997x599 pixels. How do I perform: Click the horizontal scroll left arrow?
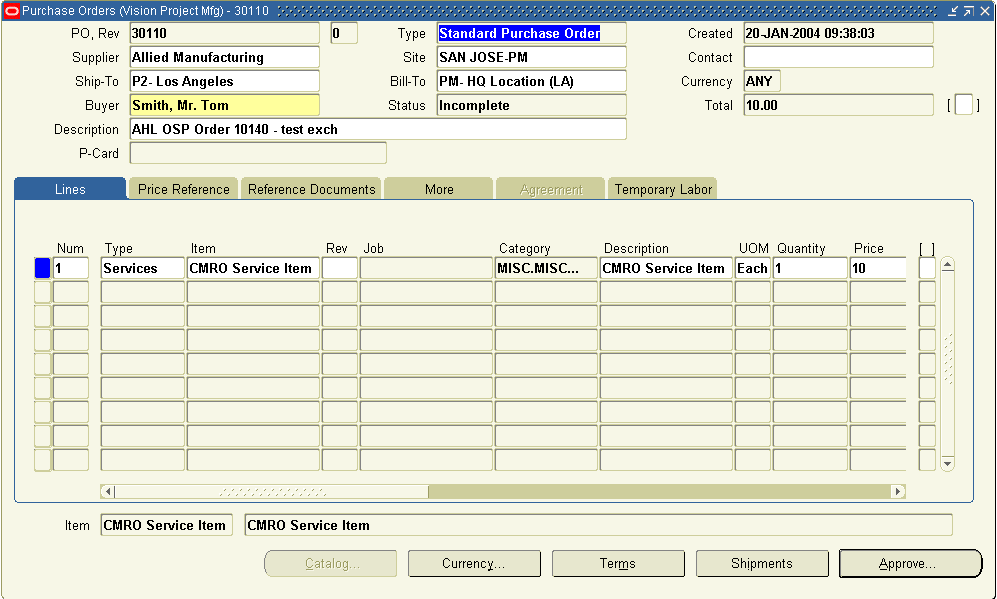click(x=107, y=491)
